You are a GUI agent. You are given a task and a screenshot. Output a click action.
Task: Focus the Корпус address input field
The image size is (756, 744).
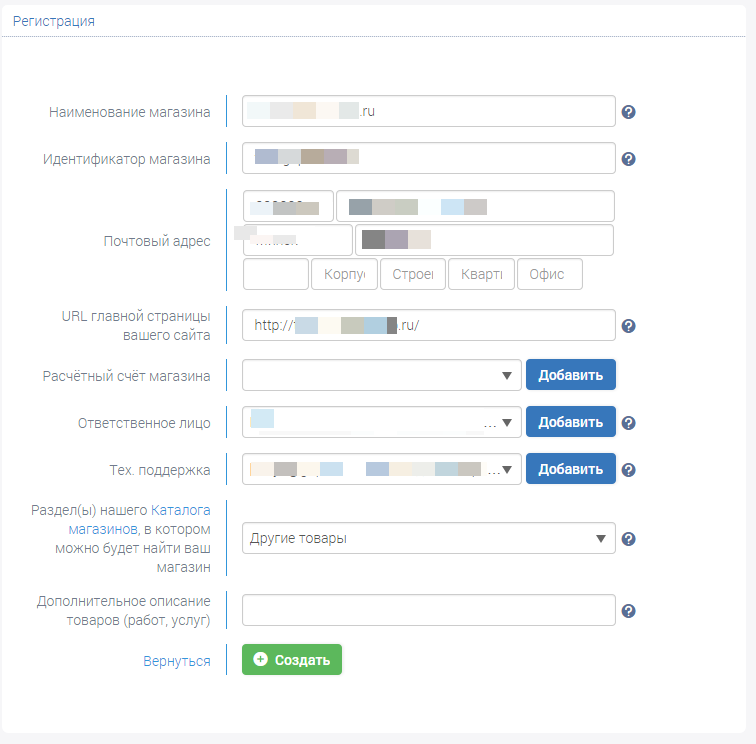point(344,274)
